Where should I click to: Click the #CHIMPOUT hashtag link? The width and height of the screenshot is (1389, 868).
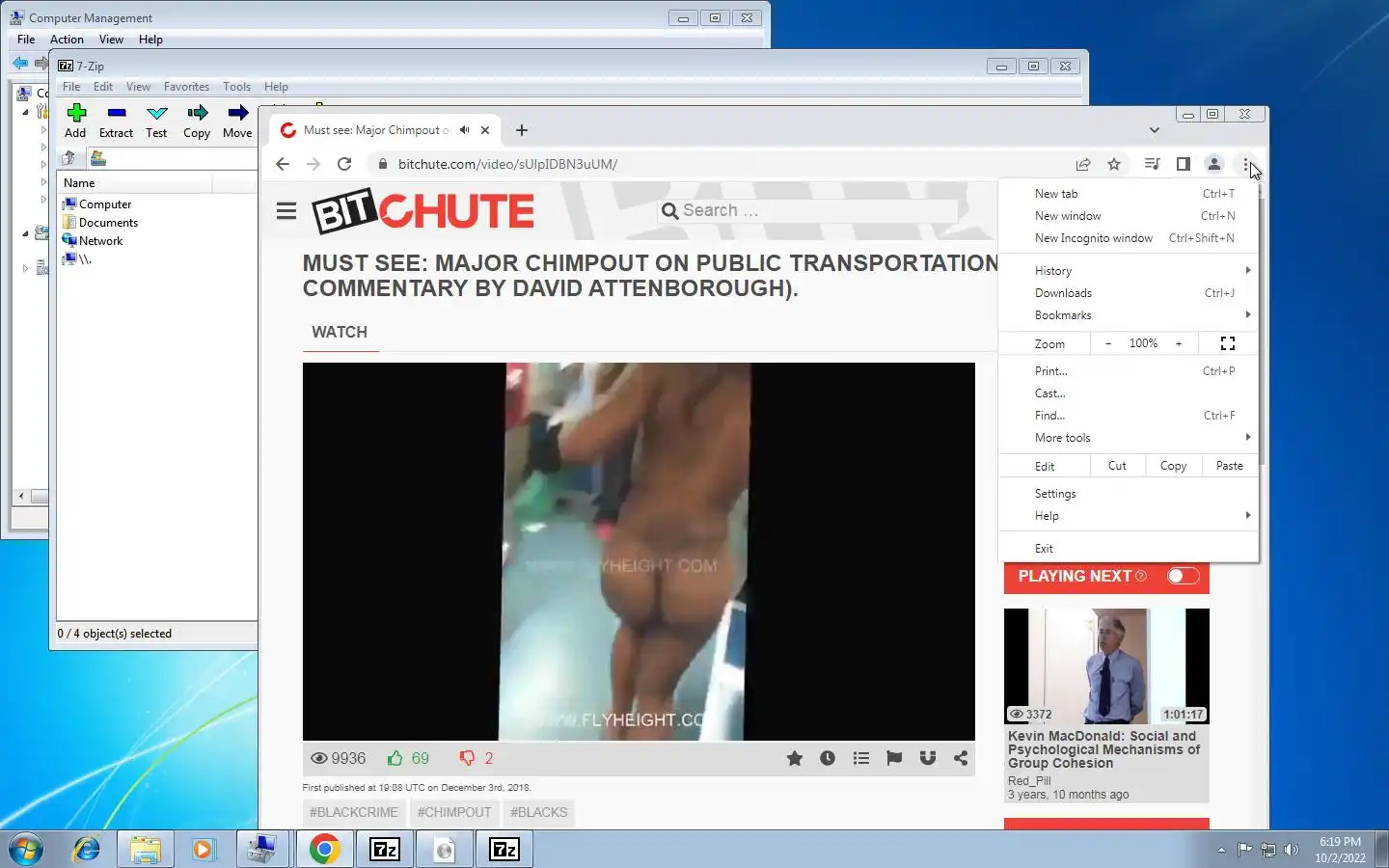click(x=454, y=812)
